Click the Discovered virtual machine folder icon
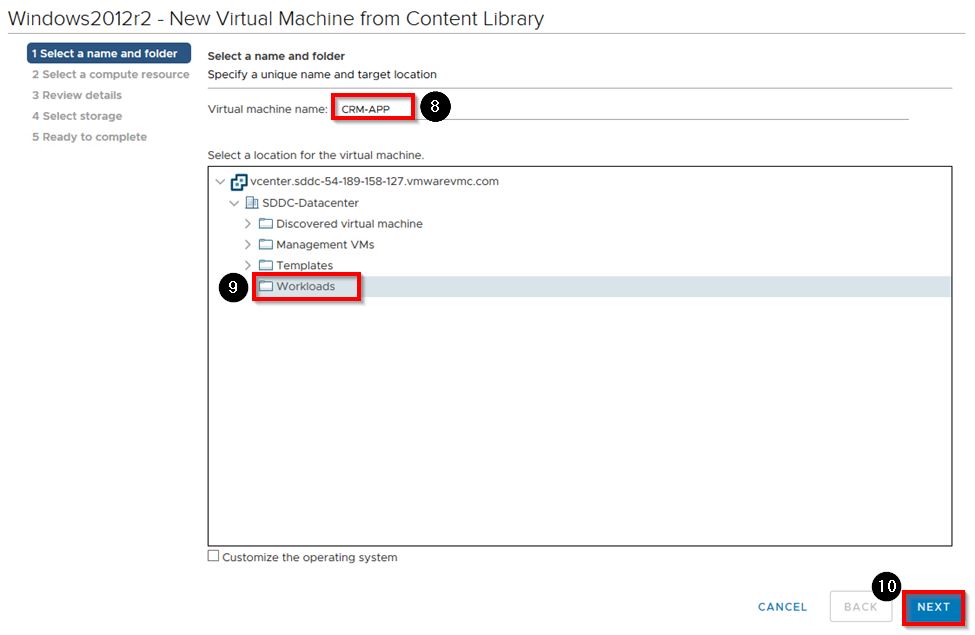 [266, 224]
